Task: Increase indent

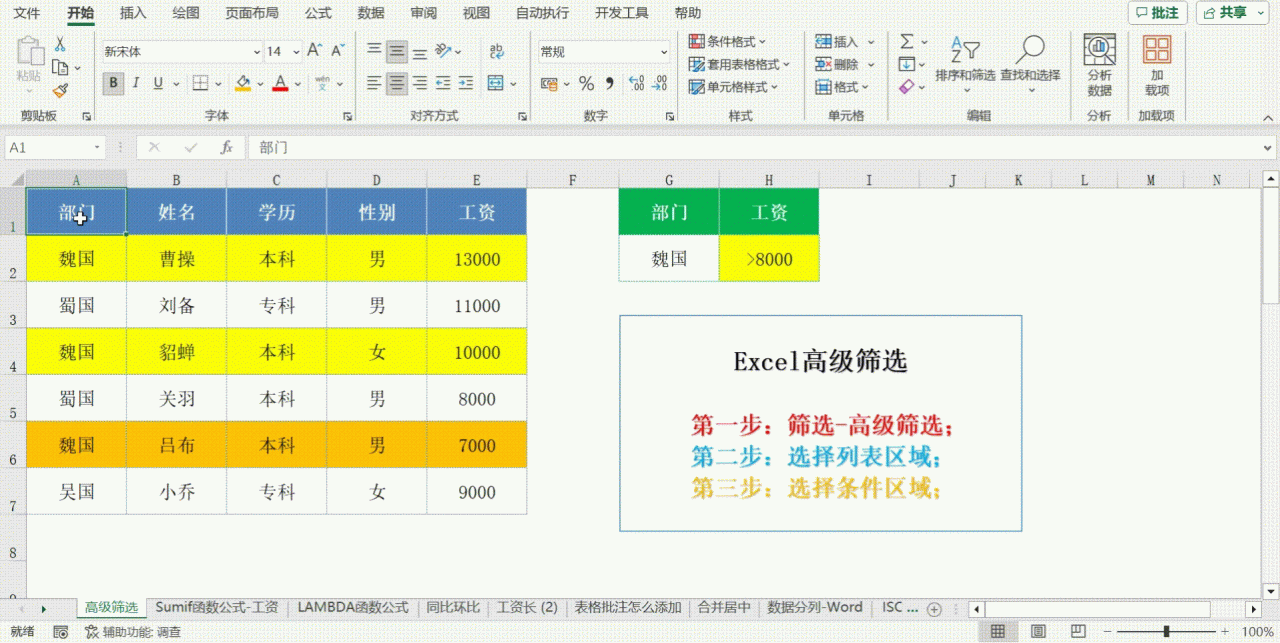Action: 467,83
